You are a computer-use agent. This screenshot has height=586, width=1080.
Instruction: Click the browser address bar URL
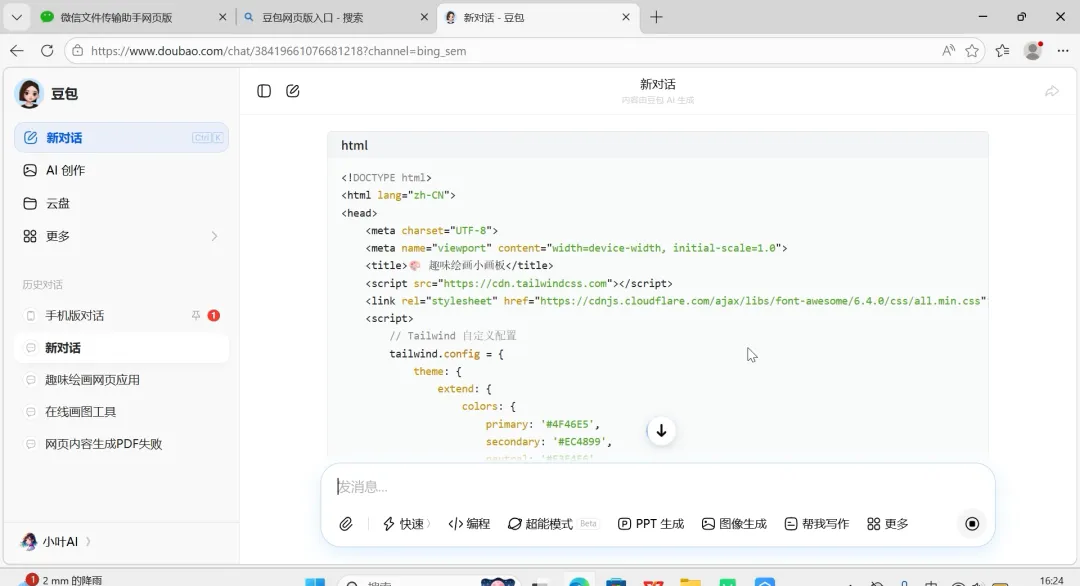[278, 51]
